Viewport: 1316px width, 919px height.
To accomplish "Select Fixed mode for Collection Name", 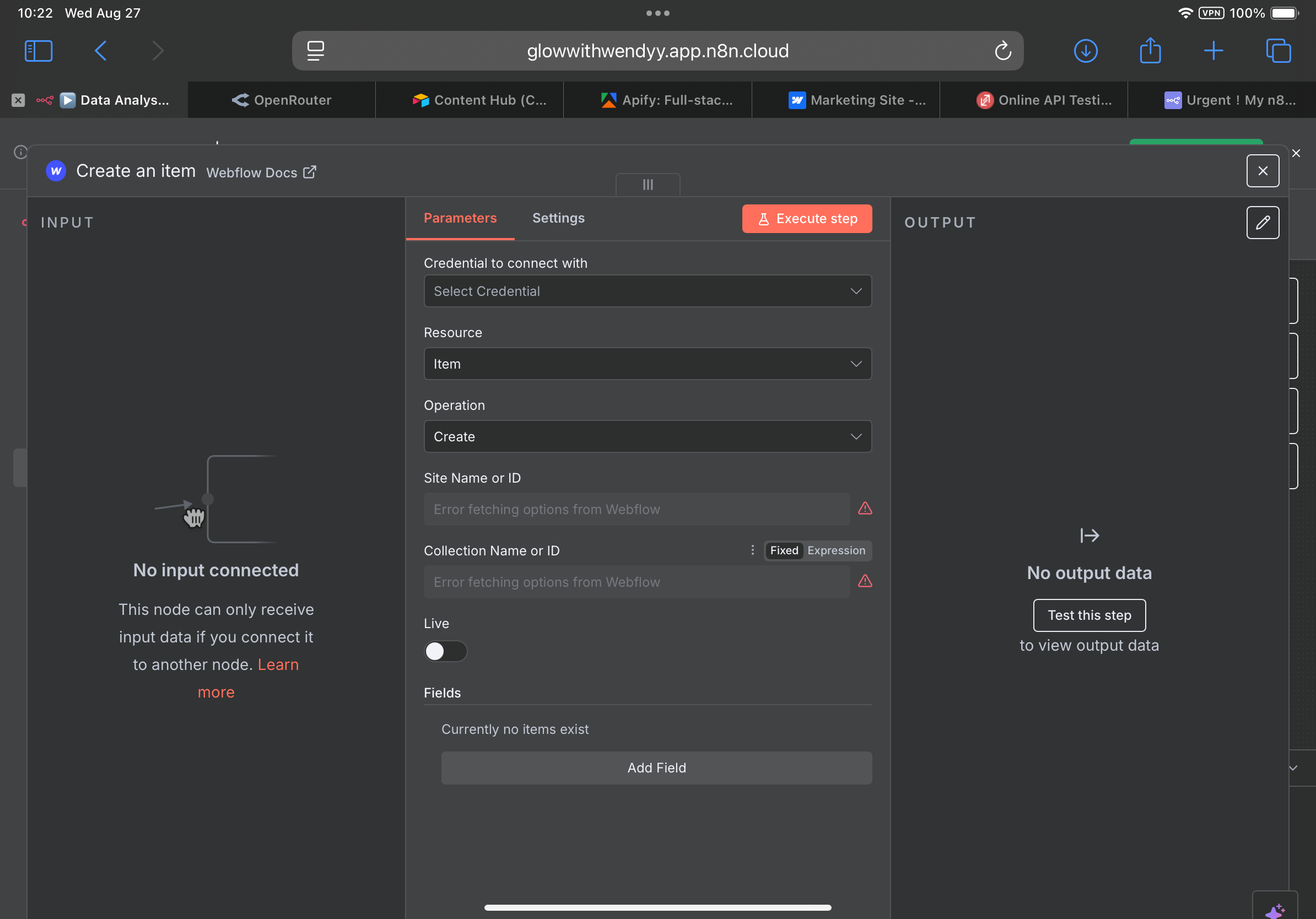I will click(784, 550).
